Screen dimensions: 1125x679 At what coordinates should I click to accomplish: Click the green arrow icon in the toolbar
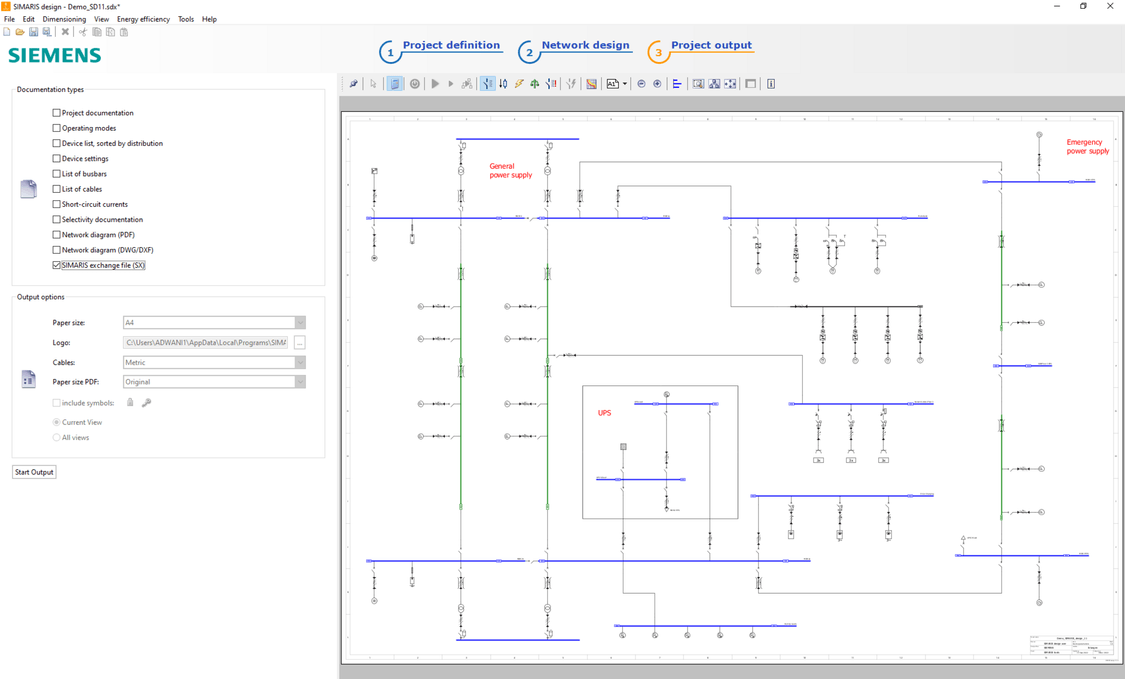534,83
